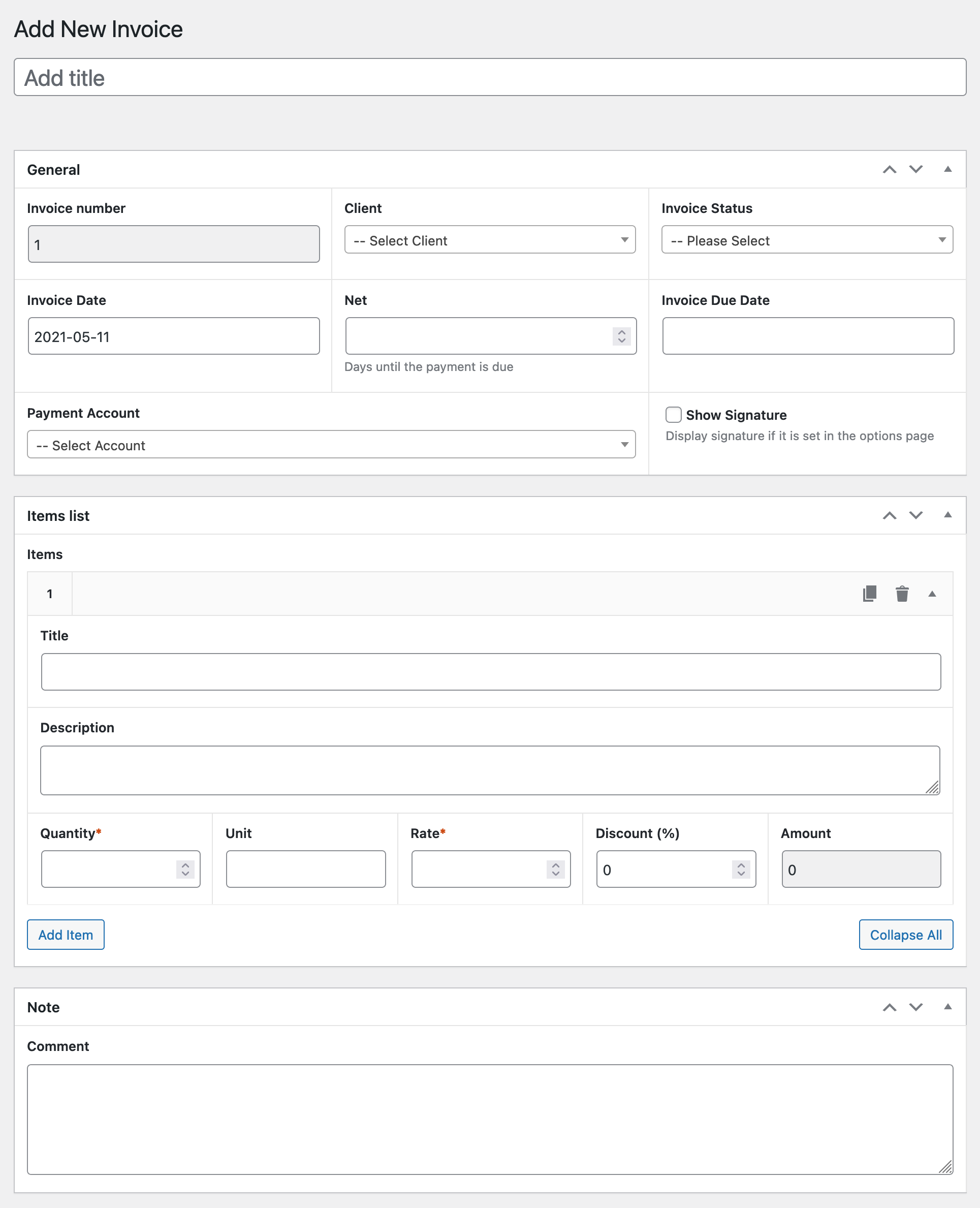Delete item row 1 with trash icon
980x1208 pixels.
[902, 594]
